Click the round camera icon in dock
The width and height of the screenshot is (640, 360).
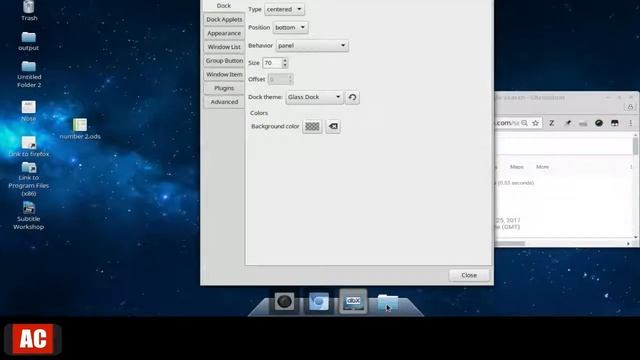(x=284, y=302)
